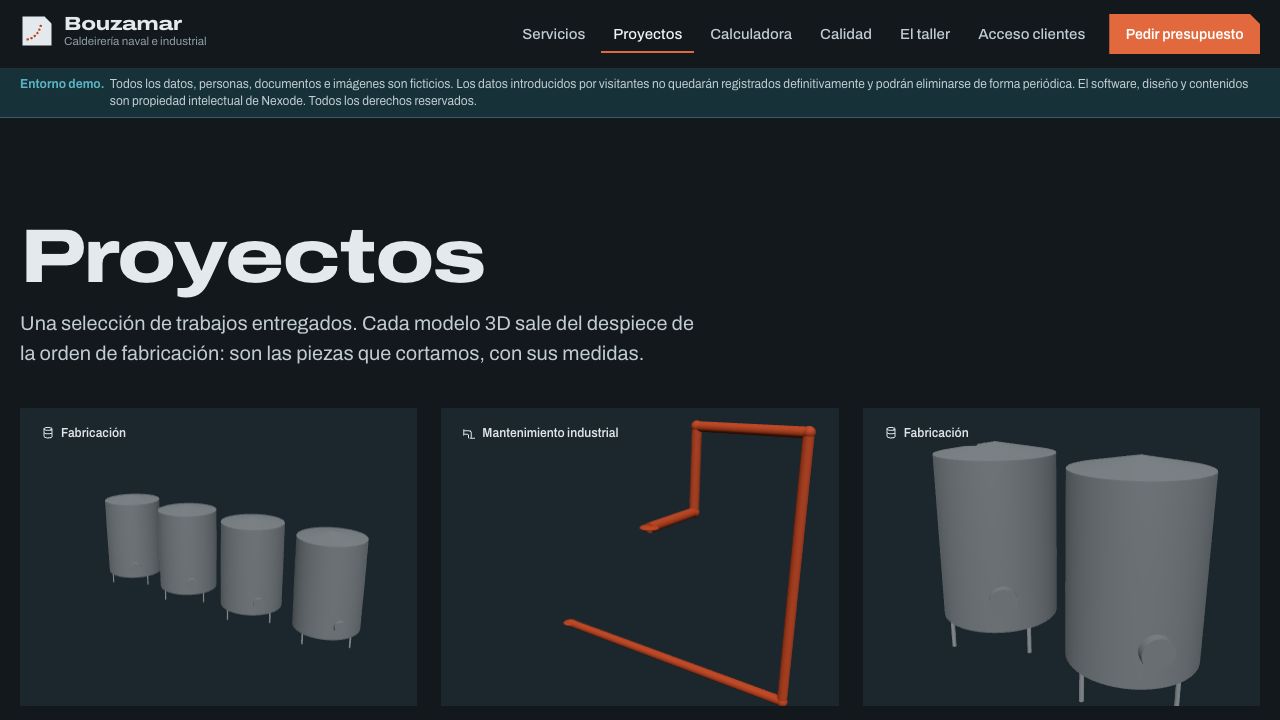1280x720 pixels.
Task: Click the pipe icon beside Mantenimiento industrial
Action: [x=468, y=433]
